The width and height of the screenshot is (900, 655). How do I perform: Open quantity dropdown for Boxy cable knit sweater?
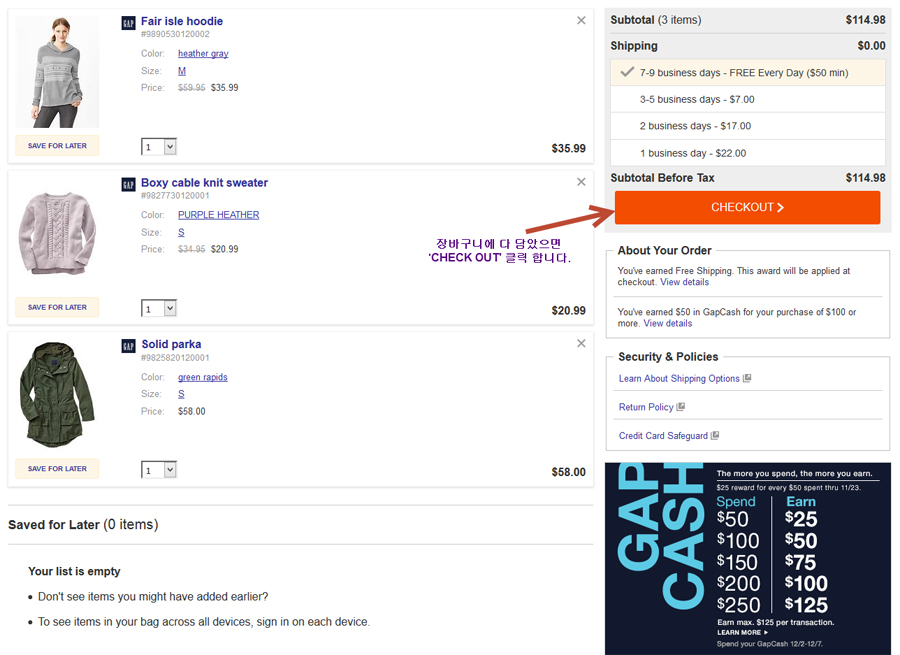pyautogui.click(x=159, y=309)
